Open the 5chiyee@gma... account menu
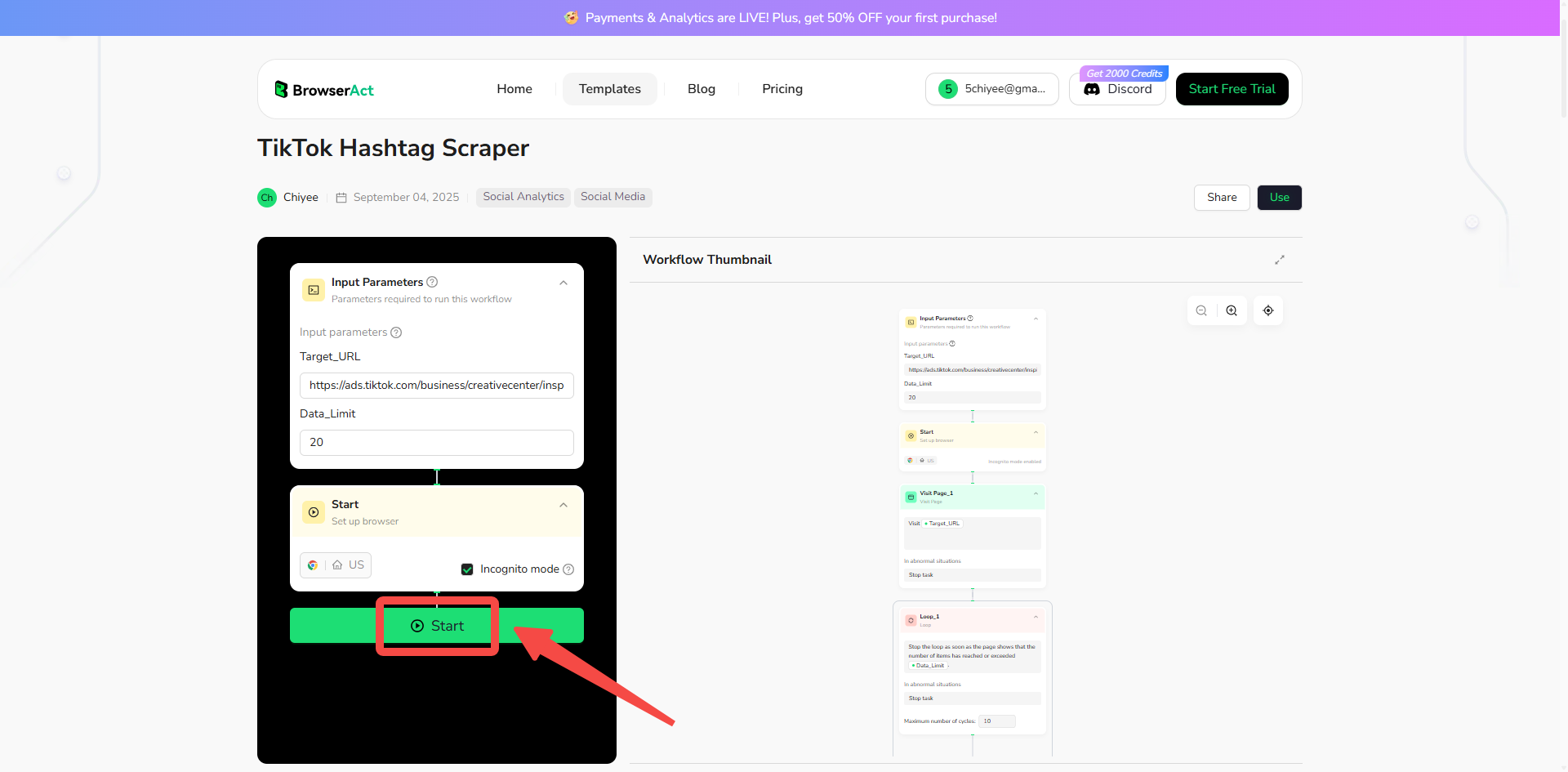This screenshot has height=772, width=1568. (992, 89)
